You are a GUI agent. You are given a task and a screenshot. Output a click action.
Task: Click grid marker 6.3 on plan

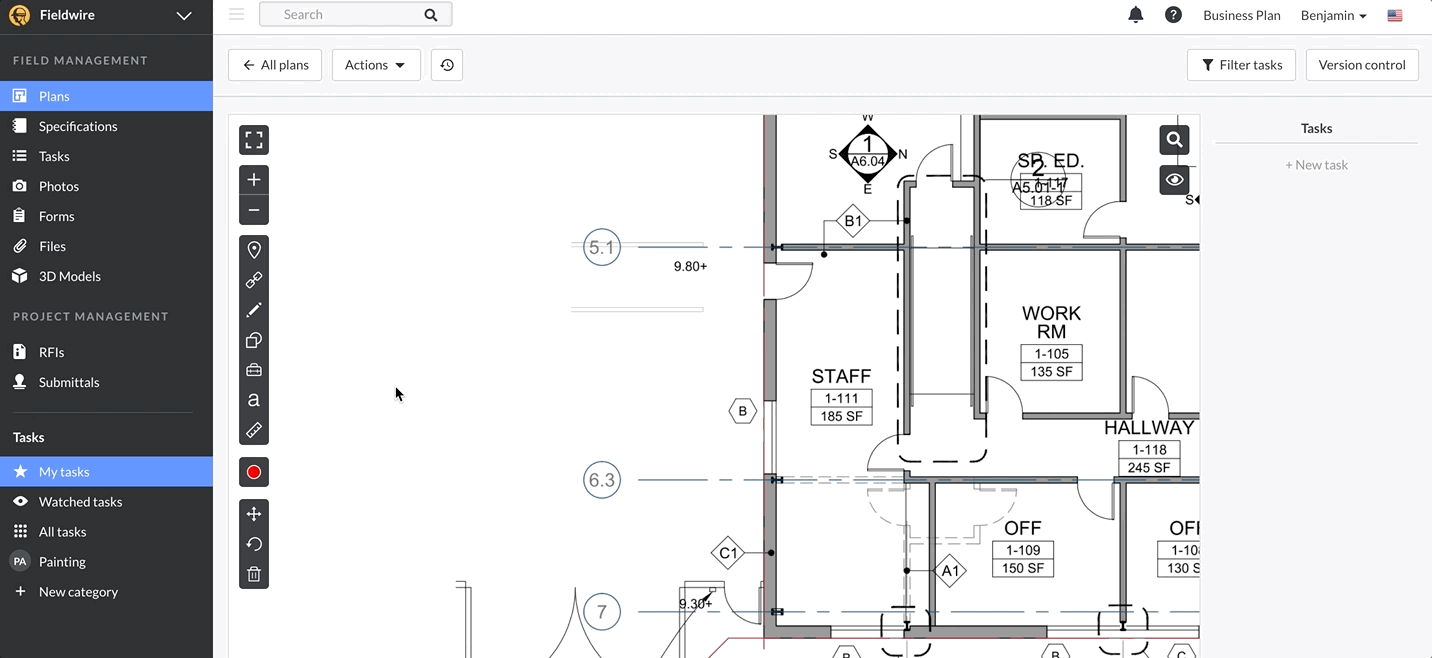(x=602, y=480)
